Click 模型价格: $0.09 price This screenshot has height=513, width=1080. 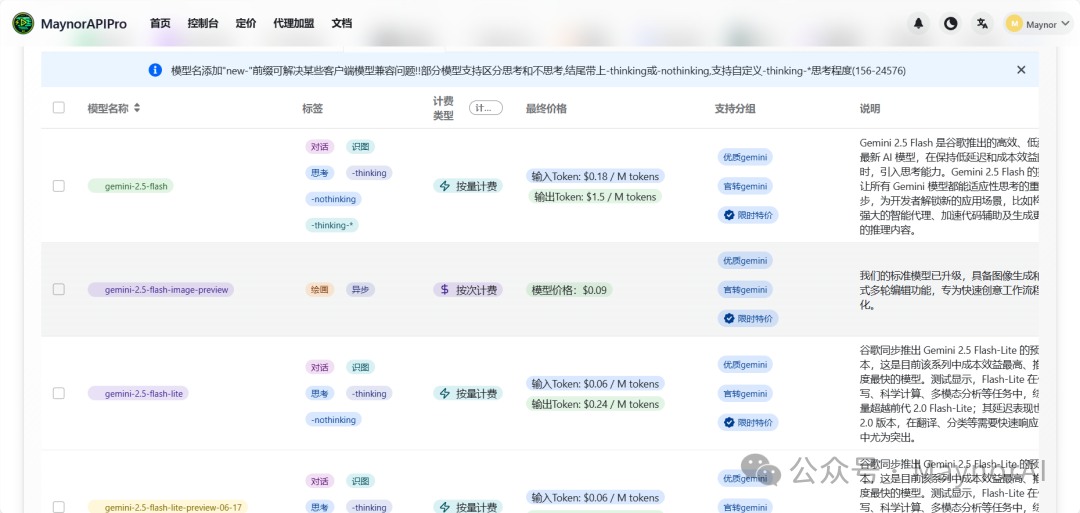point(569,290)
